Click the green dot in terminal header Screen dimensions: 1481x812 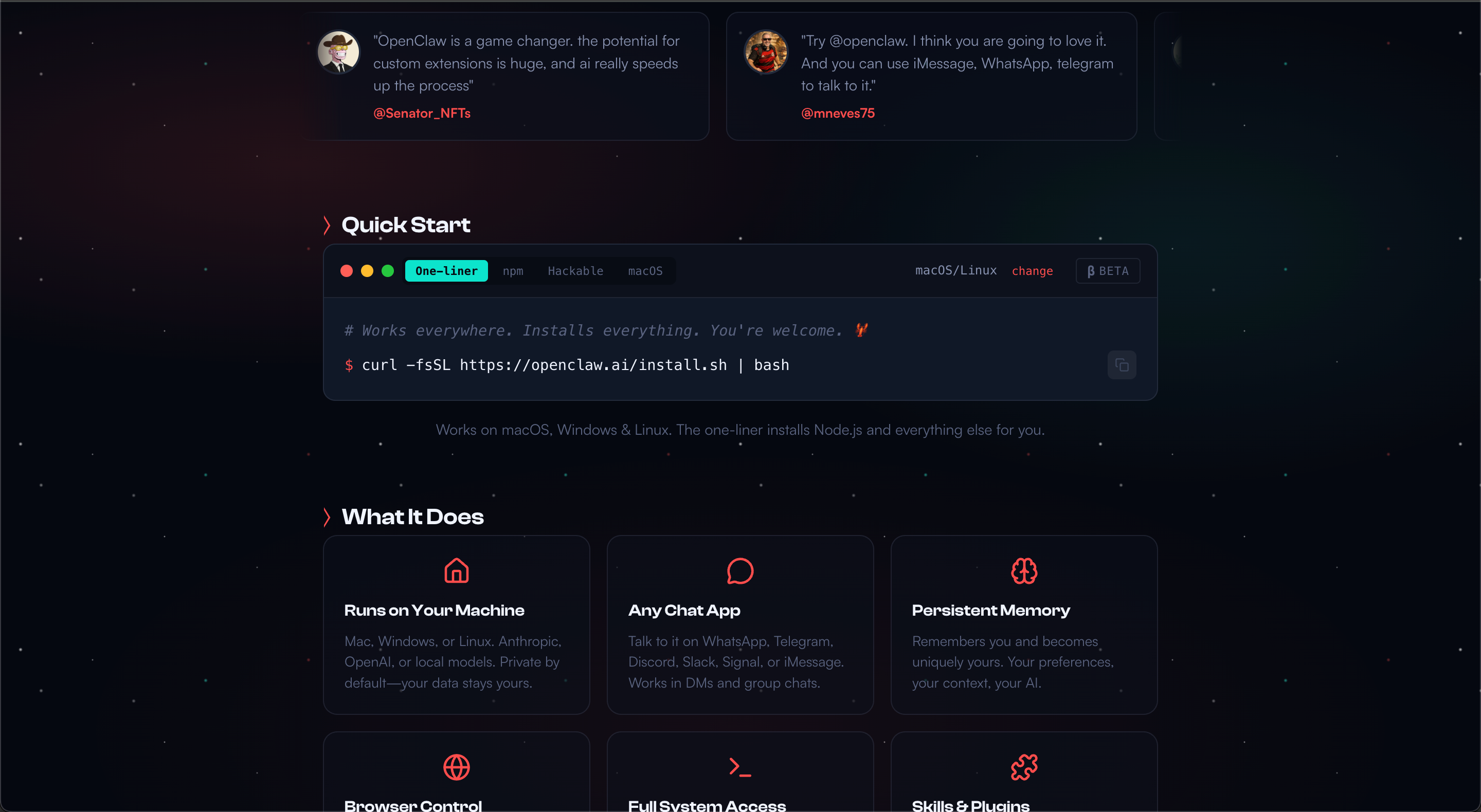click(388, 271)
